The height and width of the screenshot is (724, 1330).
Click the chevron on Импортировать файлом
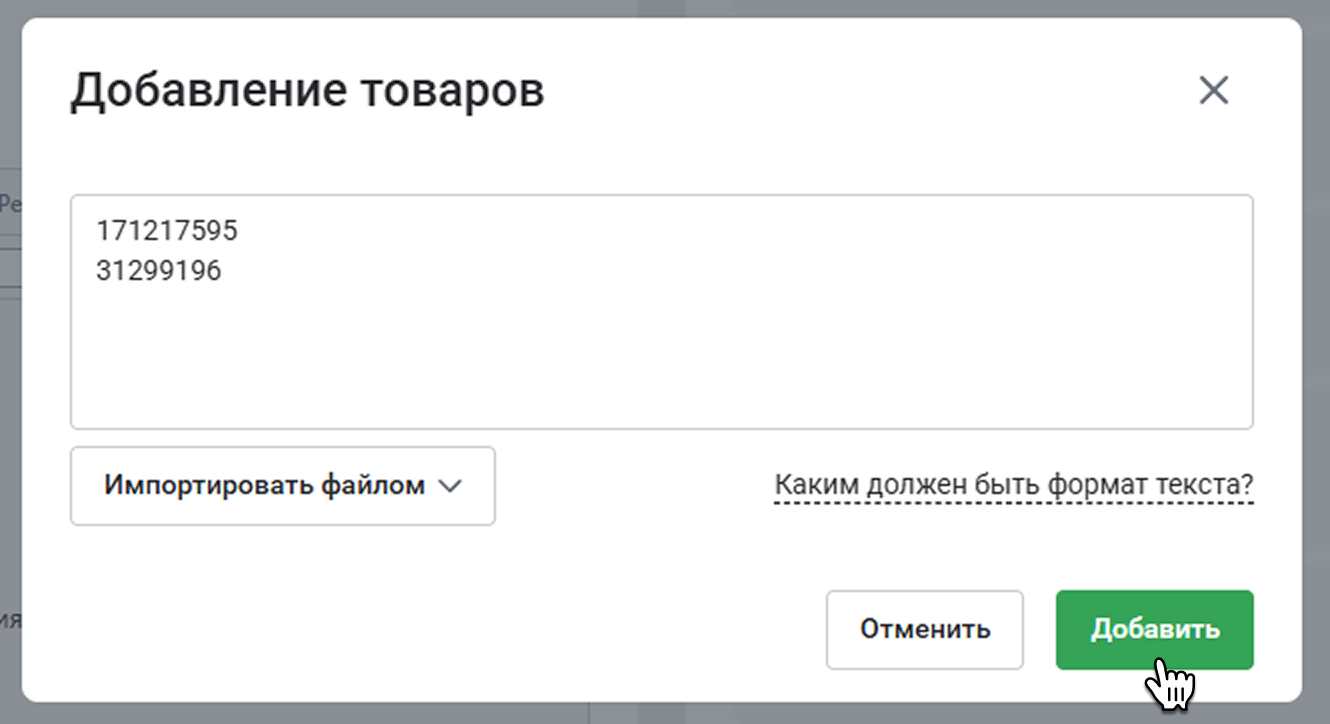tap(450, 486)
